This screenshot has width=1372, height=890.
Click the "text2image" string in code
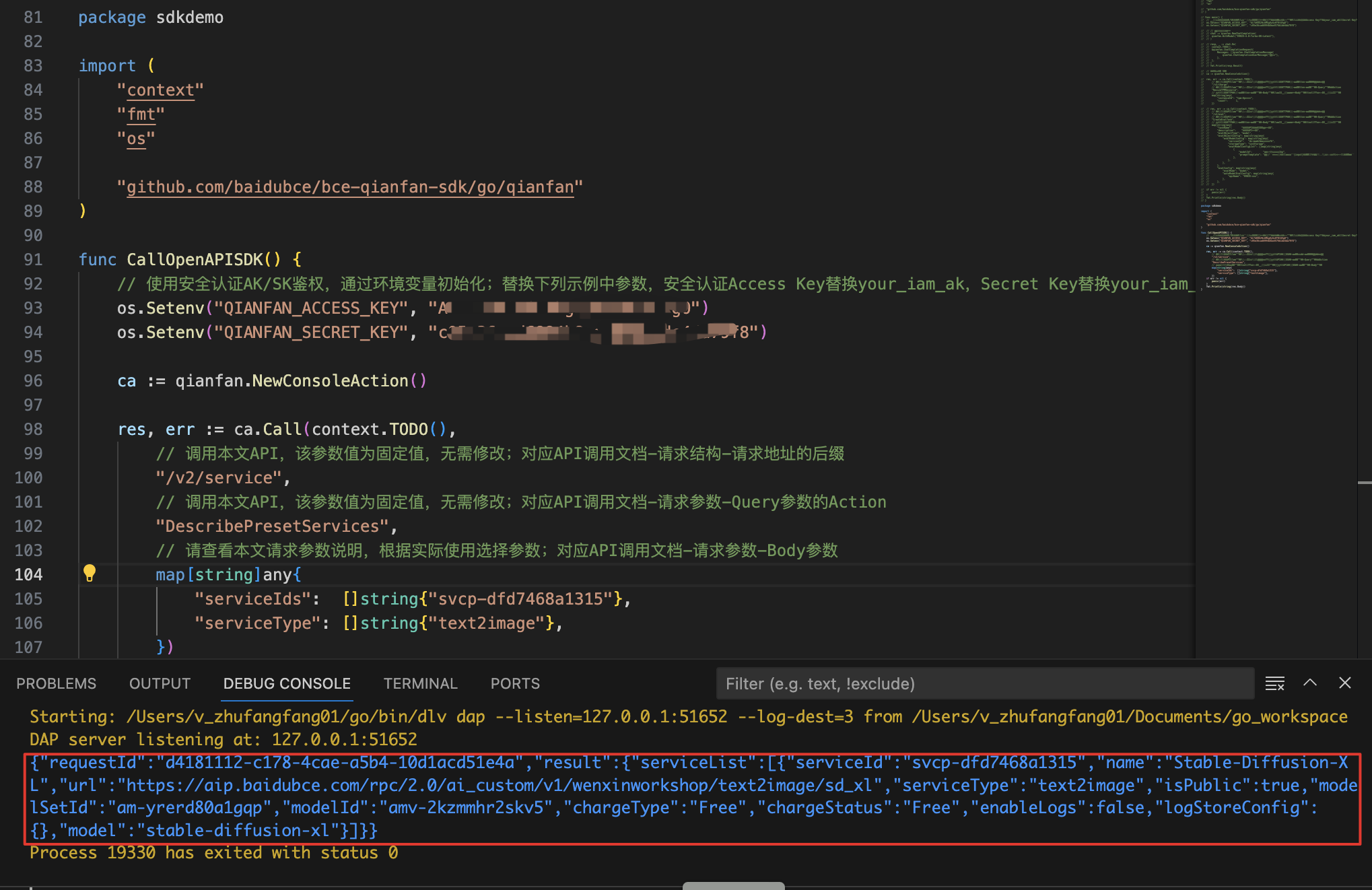[487, 623]
